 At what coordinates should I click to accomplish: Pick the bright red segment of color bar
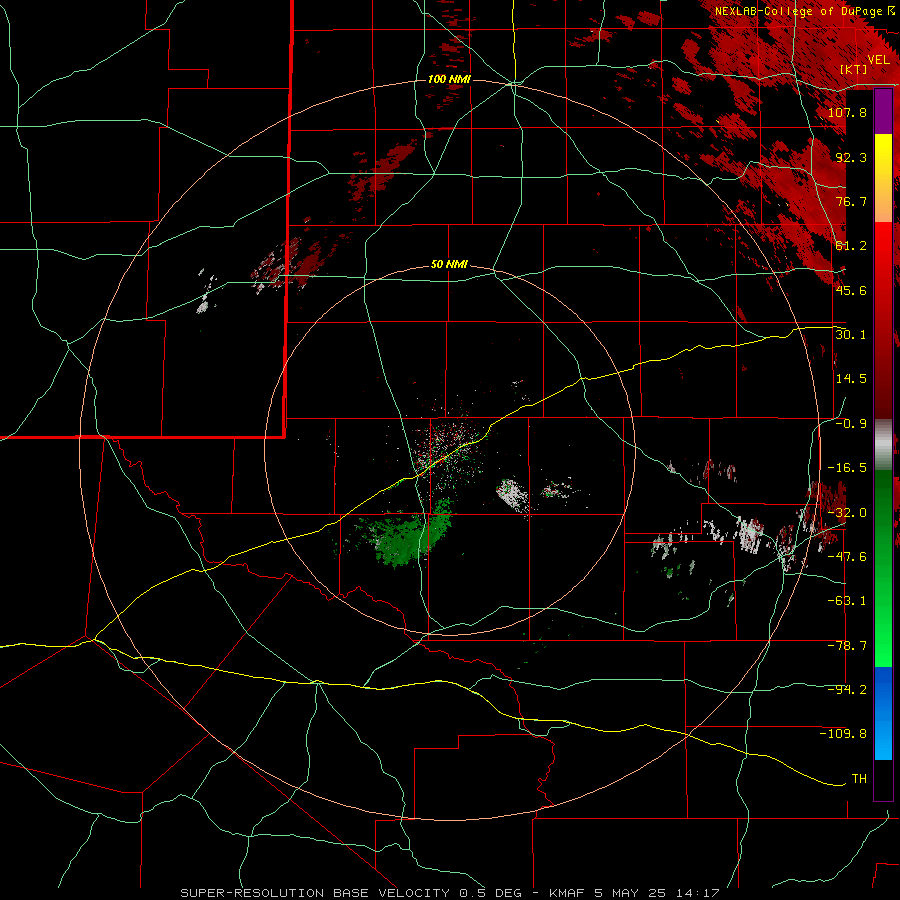pyautogui.click(x=883, y=246)
